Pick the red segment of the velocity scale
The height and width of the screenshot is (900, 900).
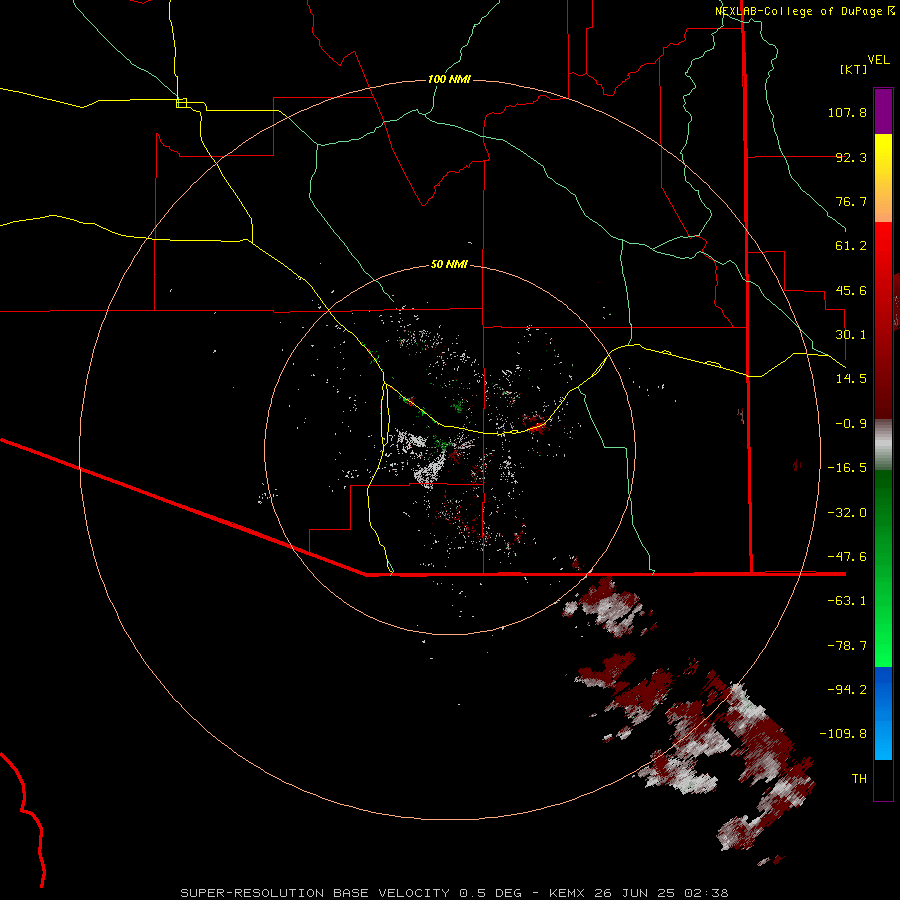pos(883,320)
